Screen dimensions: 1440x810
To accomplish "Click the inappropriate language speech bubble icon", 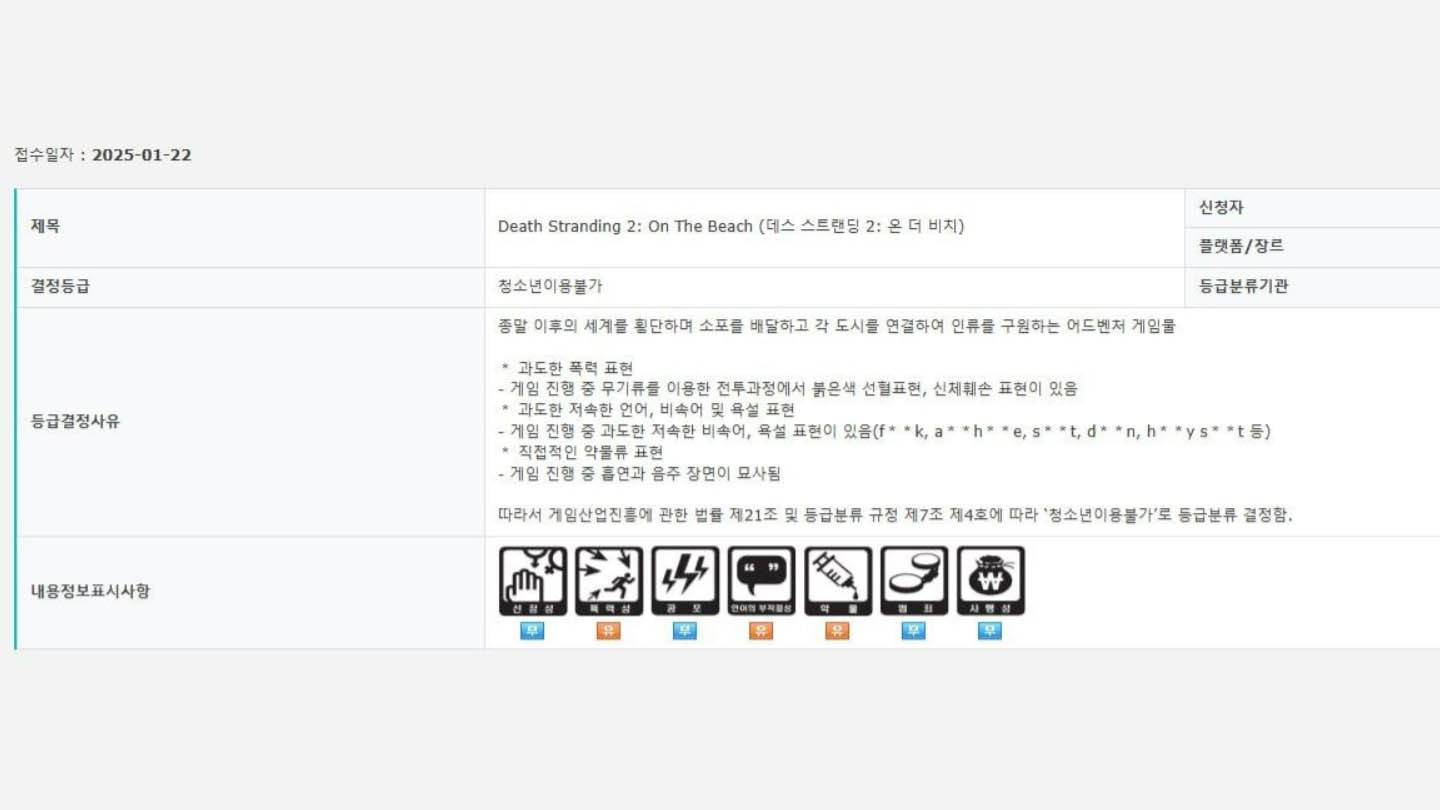I will [761, 581].
